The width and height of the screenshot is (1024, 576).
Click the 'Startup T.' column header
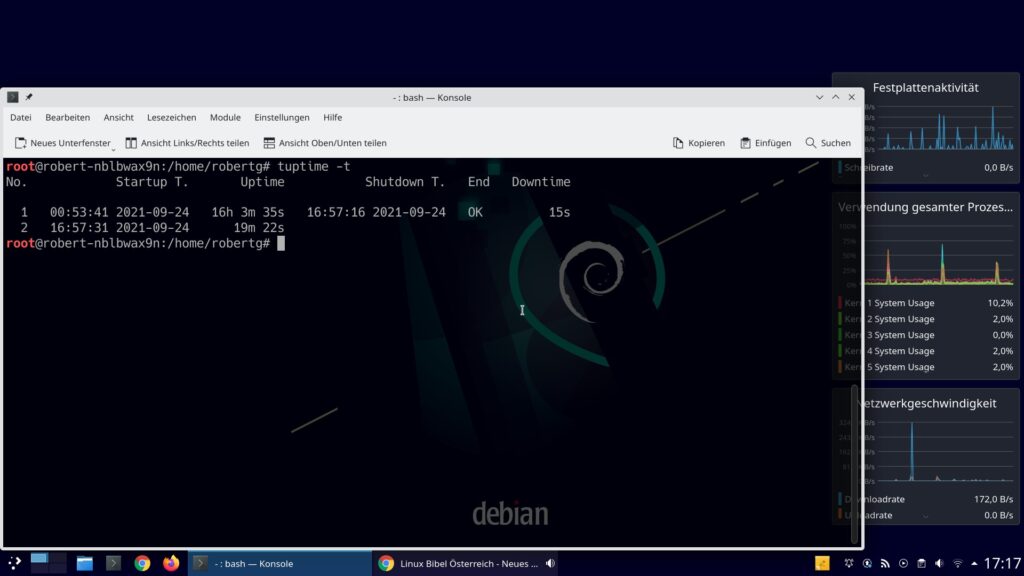click(x=152, y=182)
